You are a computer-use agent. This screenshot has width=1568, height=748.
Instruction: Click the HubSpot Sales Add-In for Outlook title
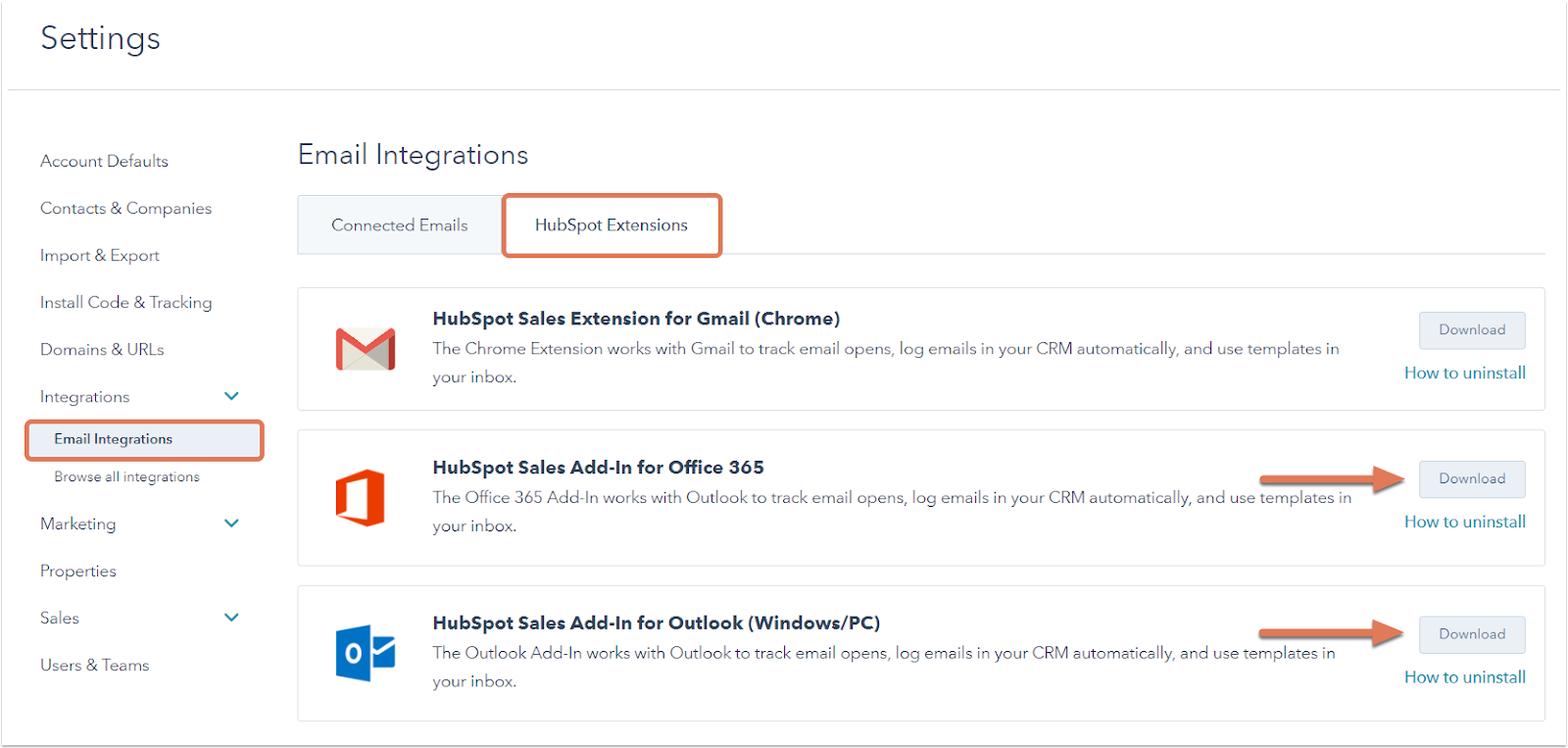pos(657,623)
